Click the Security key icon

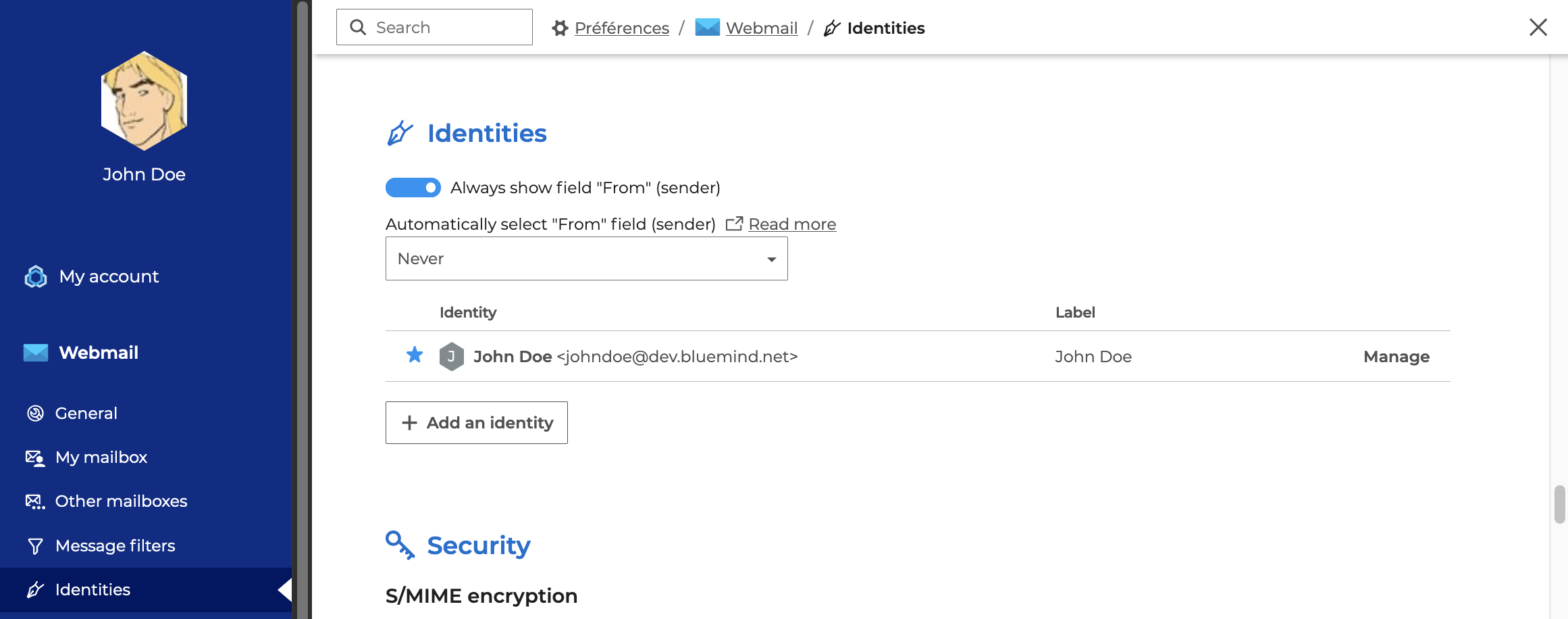400,545
